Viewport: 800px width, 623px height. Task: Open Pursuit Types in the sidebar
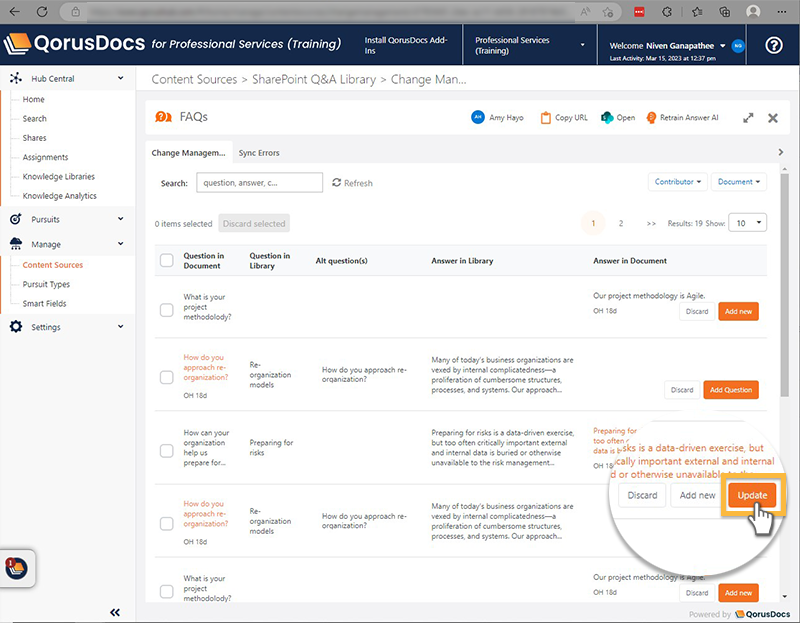click(x=46, y=284)
